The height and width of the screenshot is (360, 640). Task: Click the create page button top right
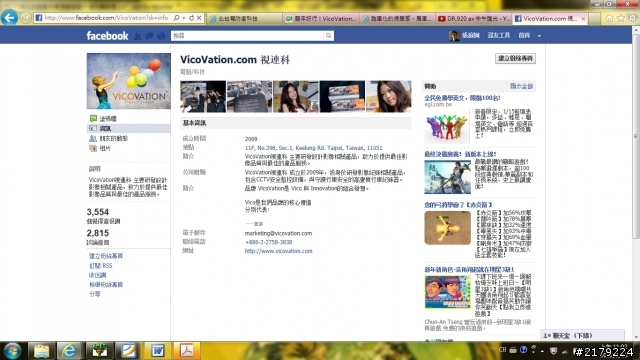(515, 58)
